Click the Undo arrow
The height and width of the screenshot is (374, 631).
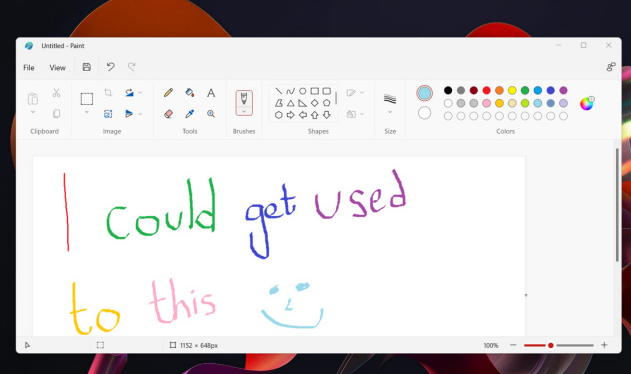(110, 67)
